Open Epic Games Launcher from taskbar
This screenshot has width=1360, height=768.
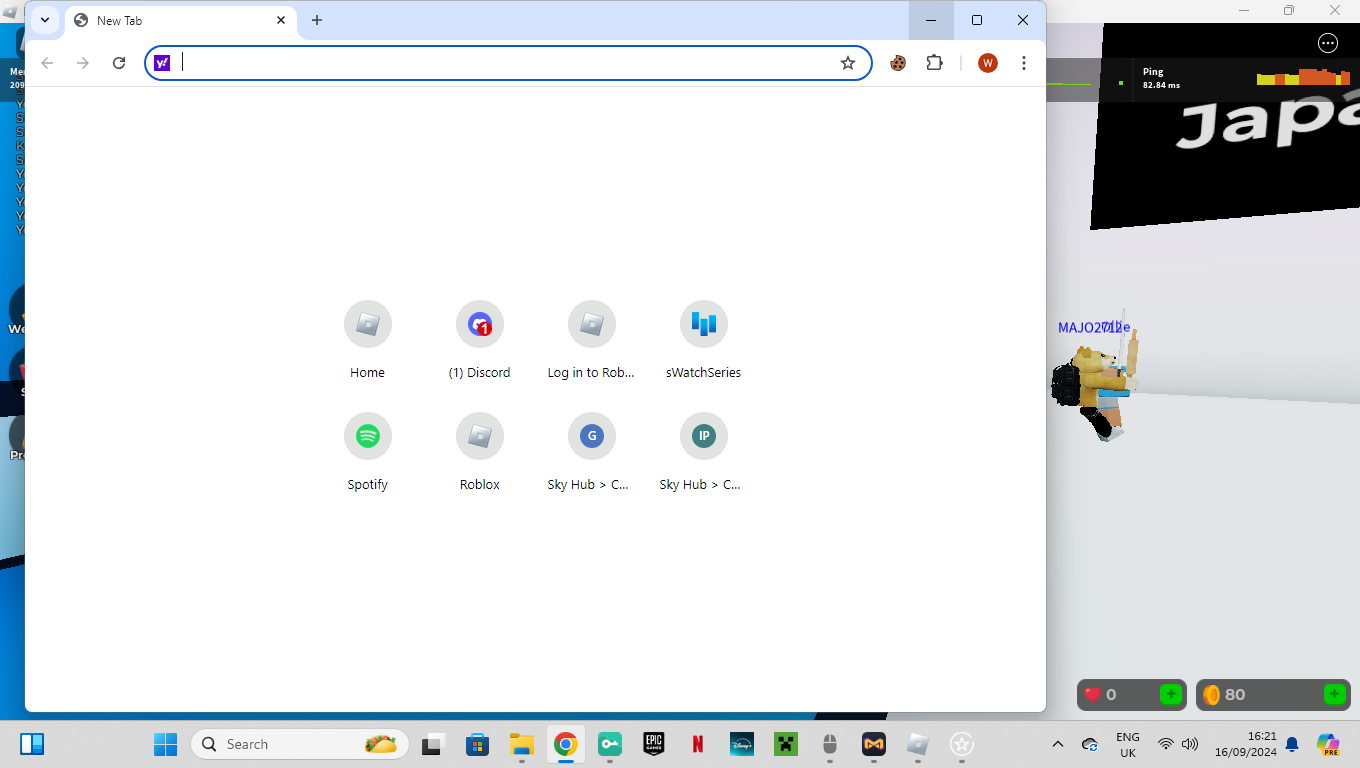point(654,744)
